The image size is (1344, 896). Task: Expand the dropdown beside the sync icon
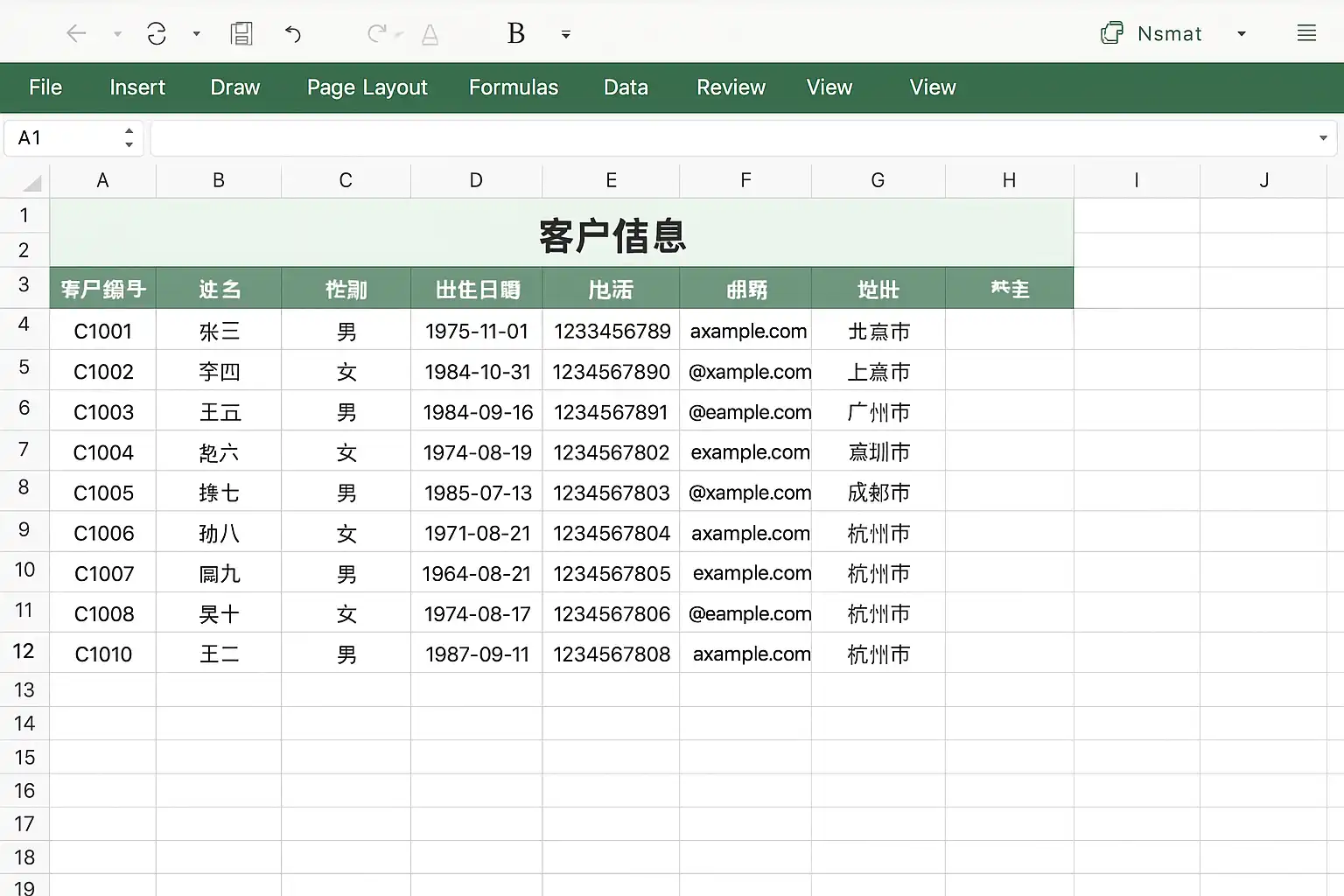197,34
